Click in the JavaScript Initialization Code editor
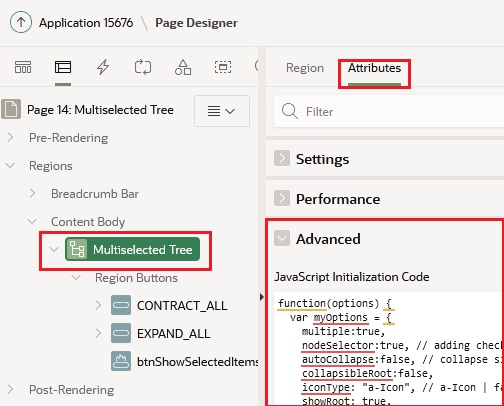Screen dimensions: 504x406 click(x=389, y=349)
